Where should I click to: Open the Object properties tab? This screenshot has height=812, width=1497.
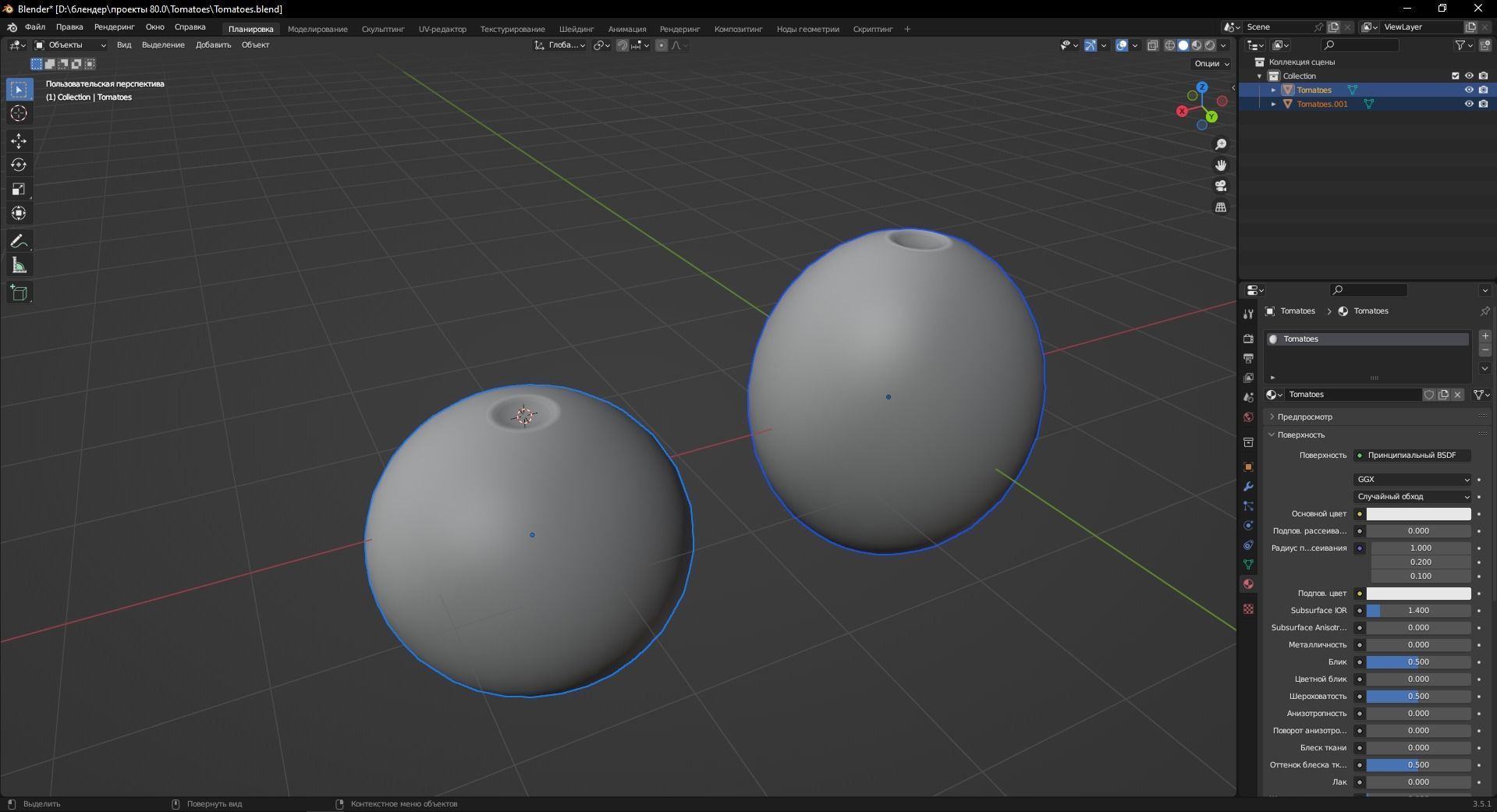[1248, 467]
